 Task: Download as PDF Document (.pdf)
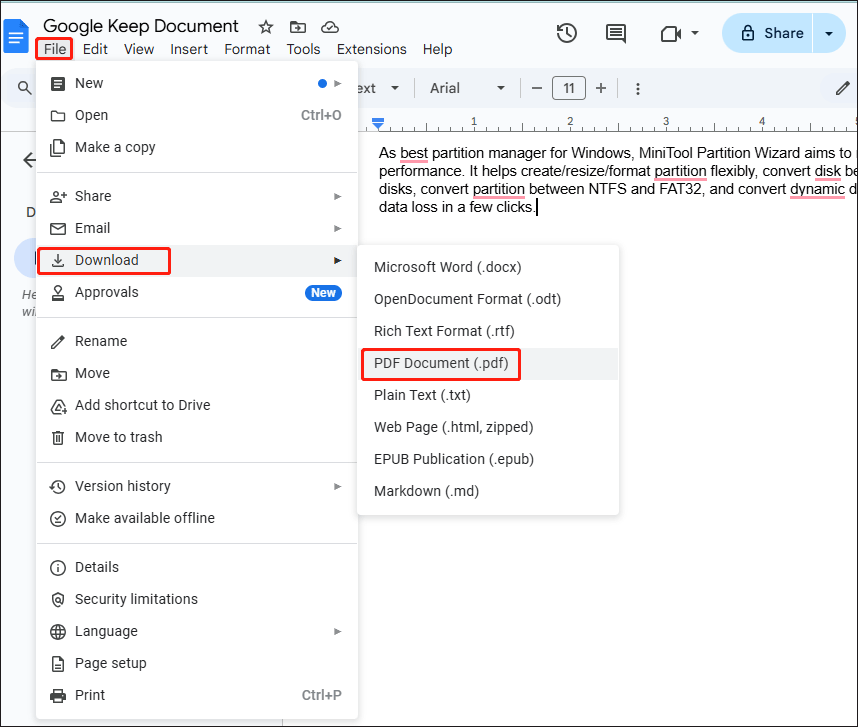tap(488, 364)
